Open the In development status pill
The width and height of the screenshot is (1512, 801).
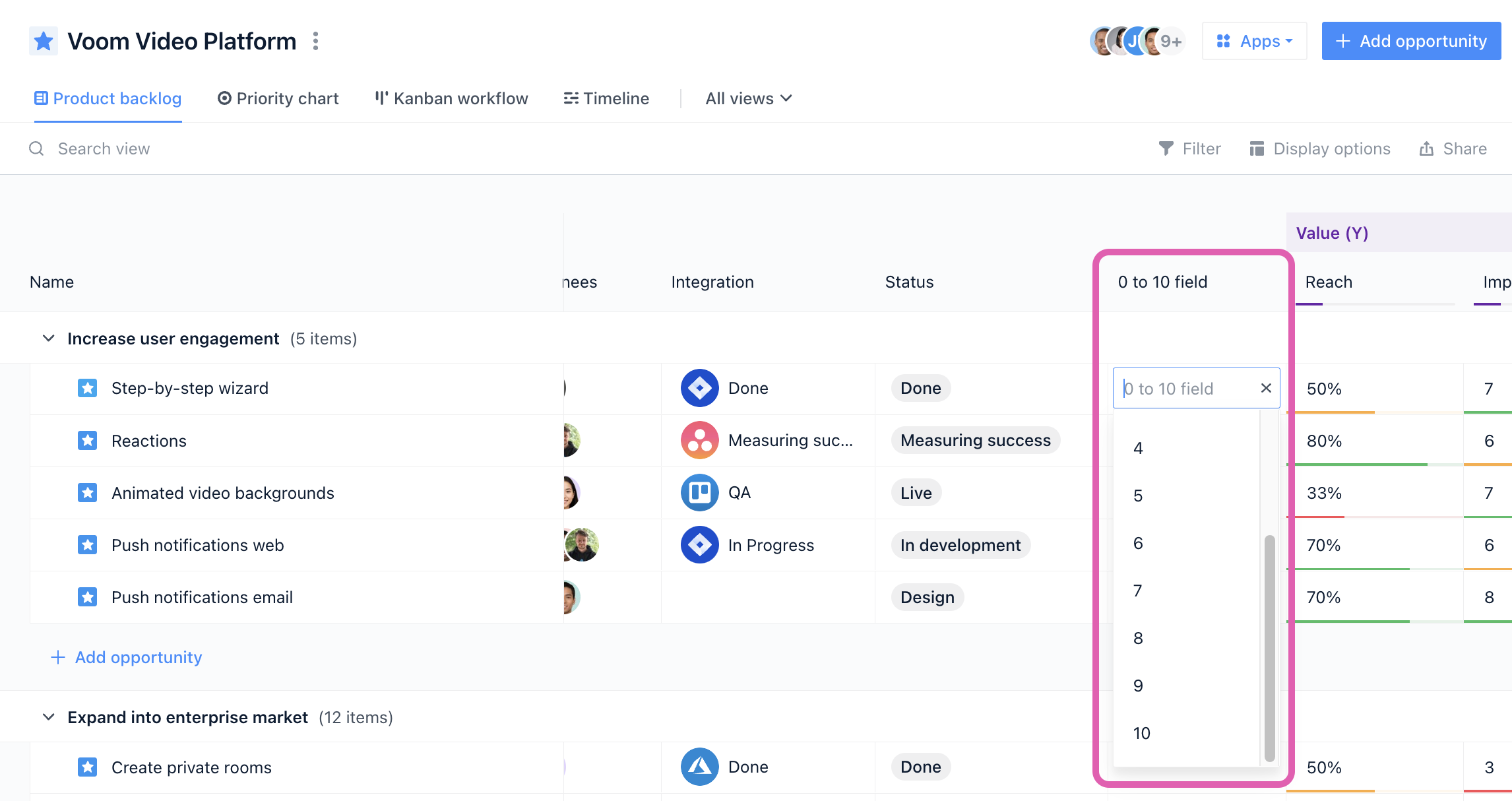tap(961, 545)
